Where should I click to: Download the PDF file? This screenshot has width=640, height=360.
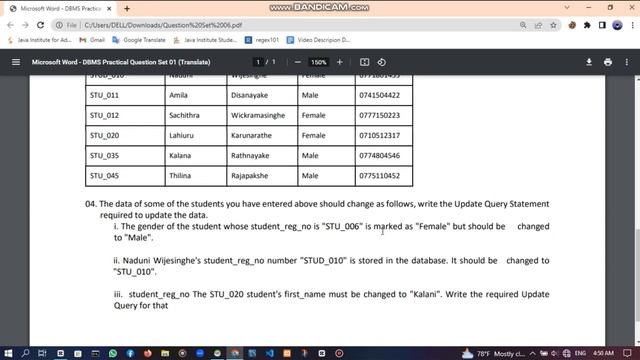(x=589, y=62)
